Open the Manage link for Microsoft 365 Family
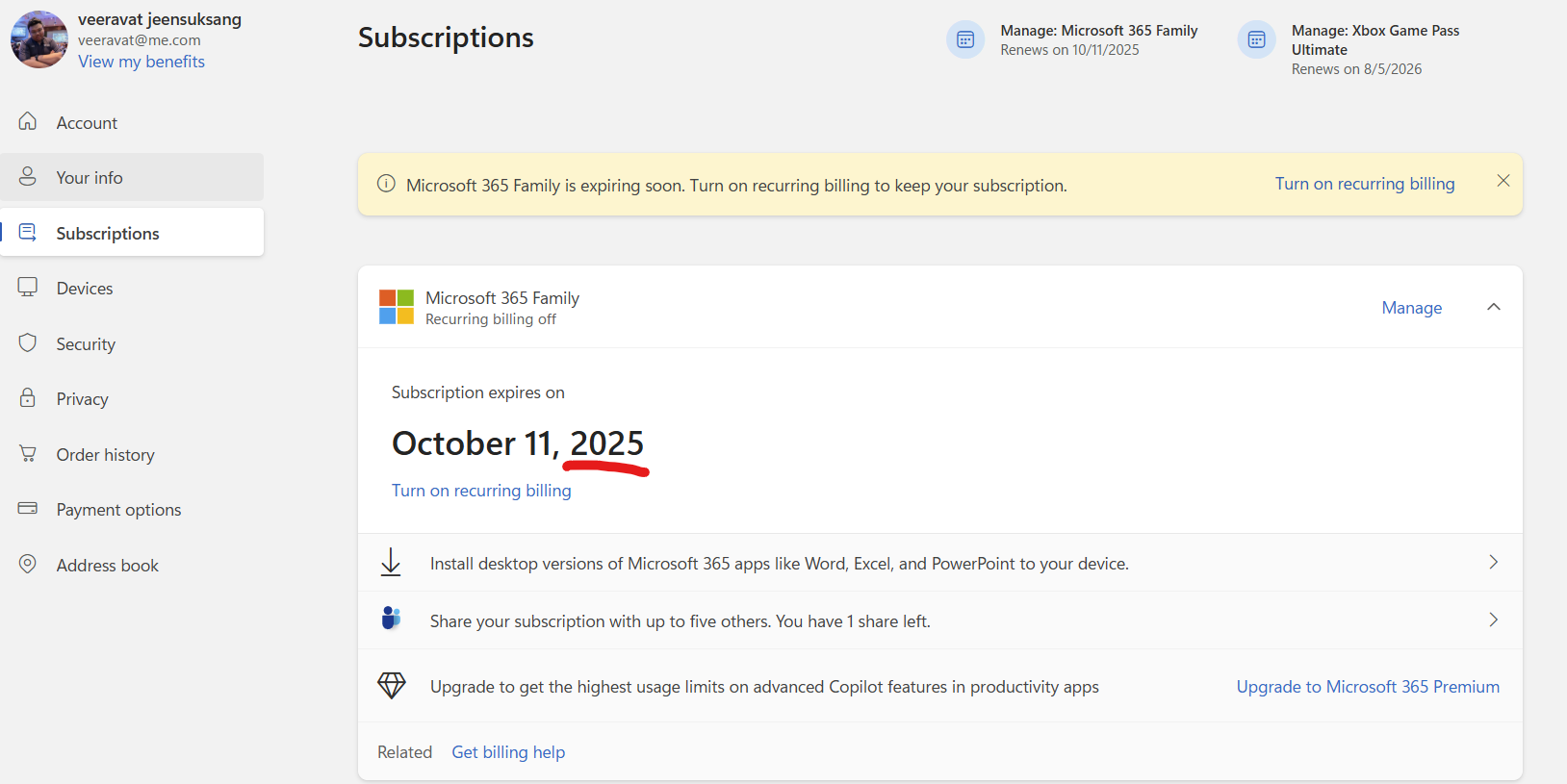Screen dimensions: 1567x784 coord(1411,308)
